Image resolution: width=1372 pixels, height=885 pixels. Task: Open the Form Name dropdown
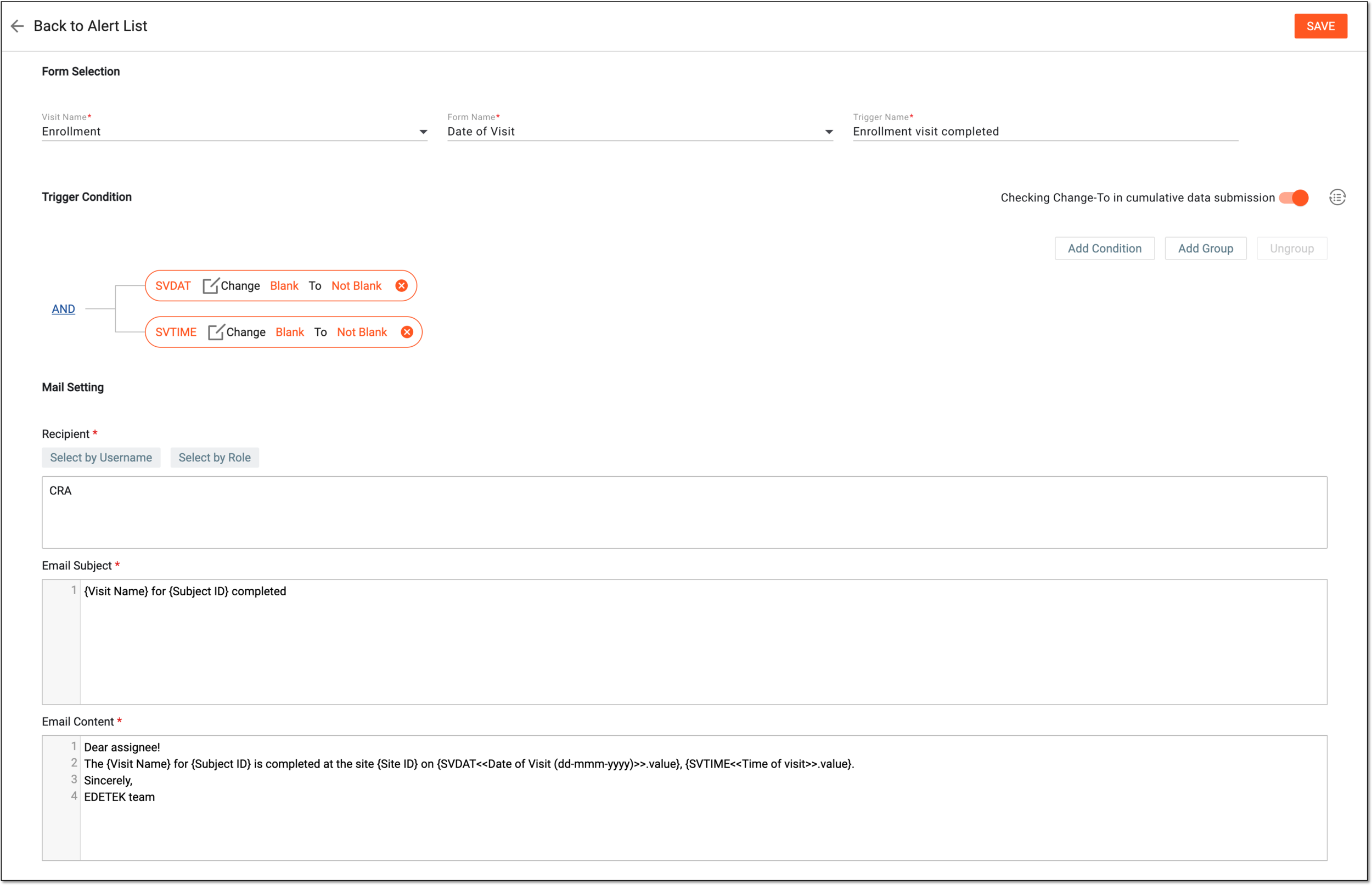point(640,132)
